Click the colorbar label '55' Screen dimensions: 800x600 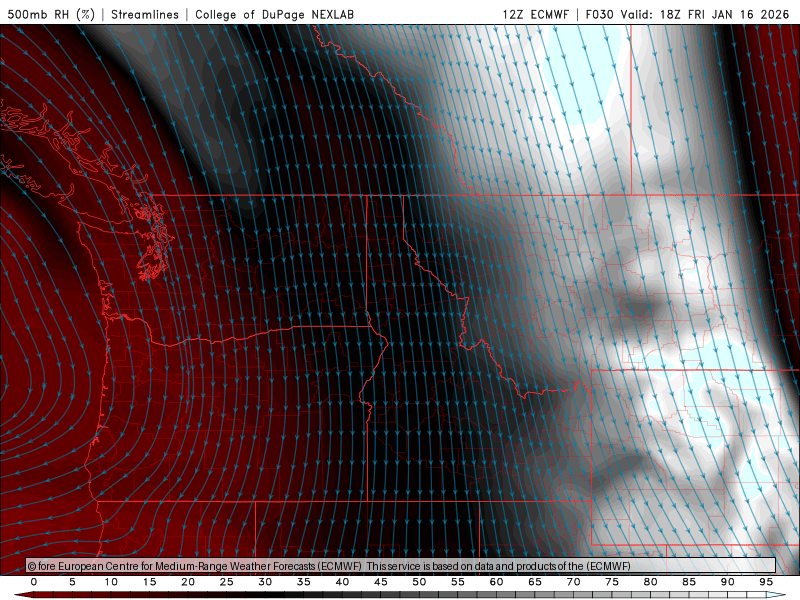pyautogui.click(x=458, y=582)
